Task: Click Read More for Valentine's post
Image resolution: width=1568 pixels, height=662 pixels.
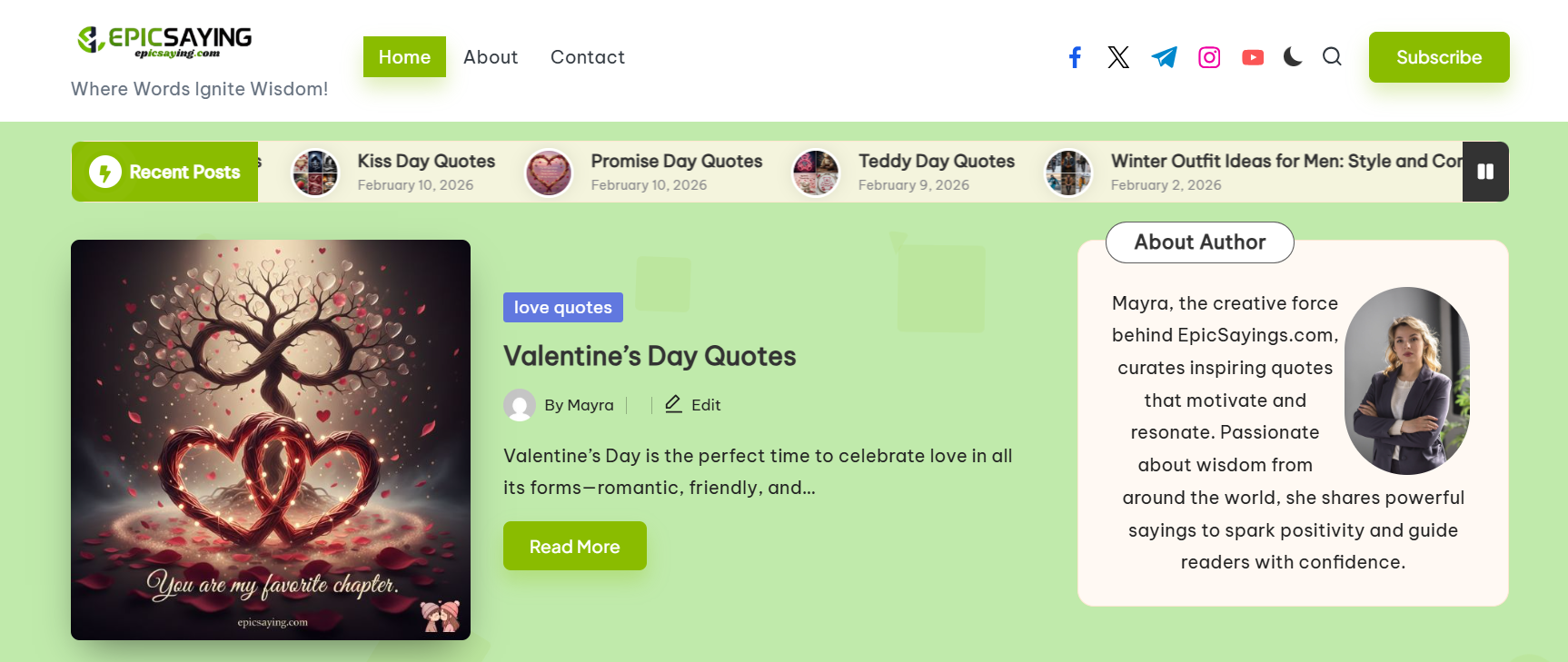Action: [574, 547]
